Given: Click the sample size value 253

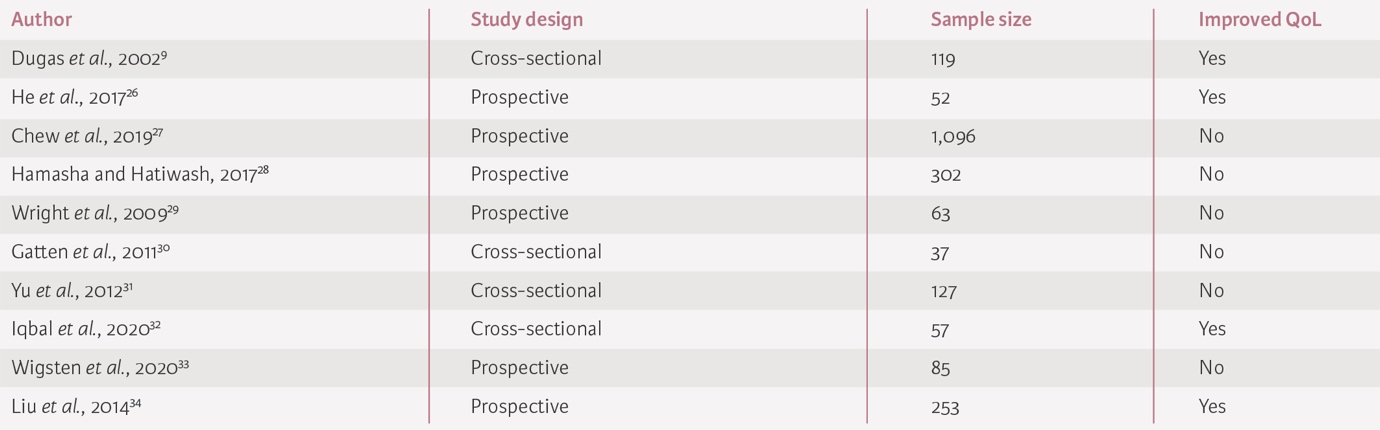Looking at the screenshot, I should pos(945,407).
